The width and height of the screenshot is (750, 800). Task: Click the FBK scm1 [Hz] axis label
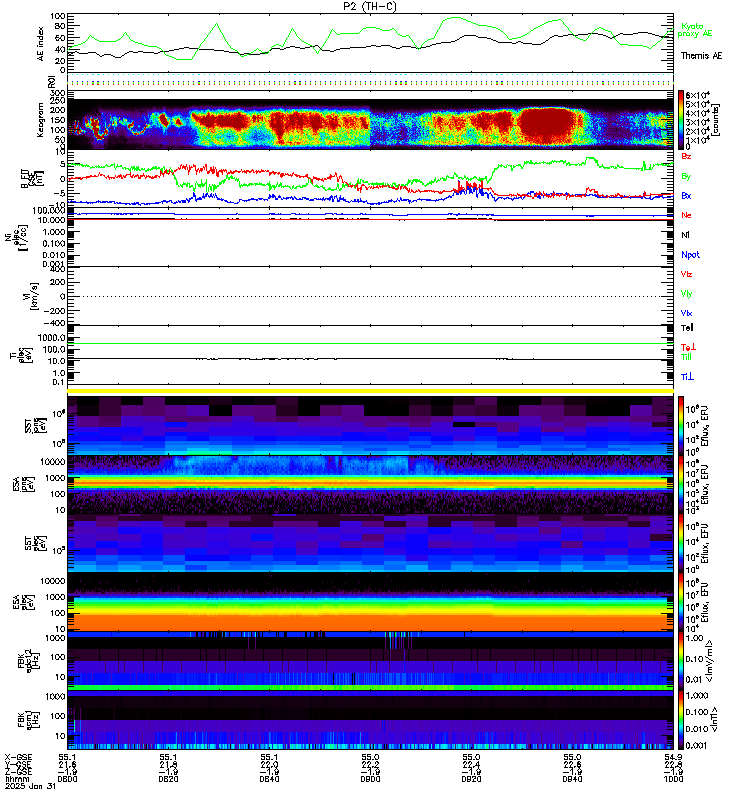point(28,719)
